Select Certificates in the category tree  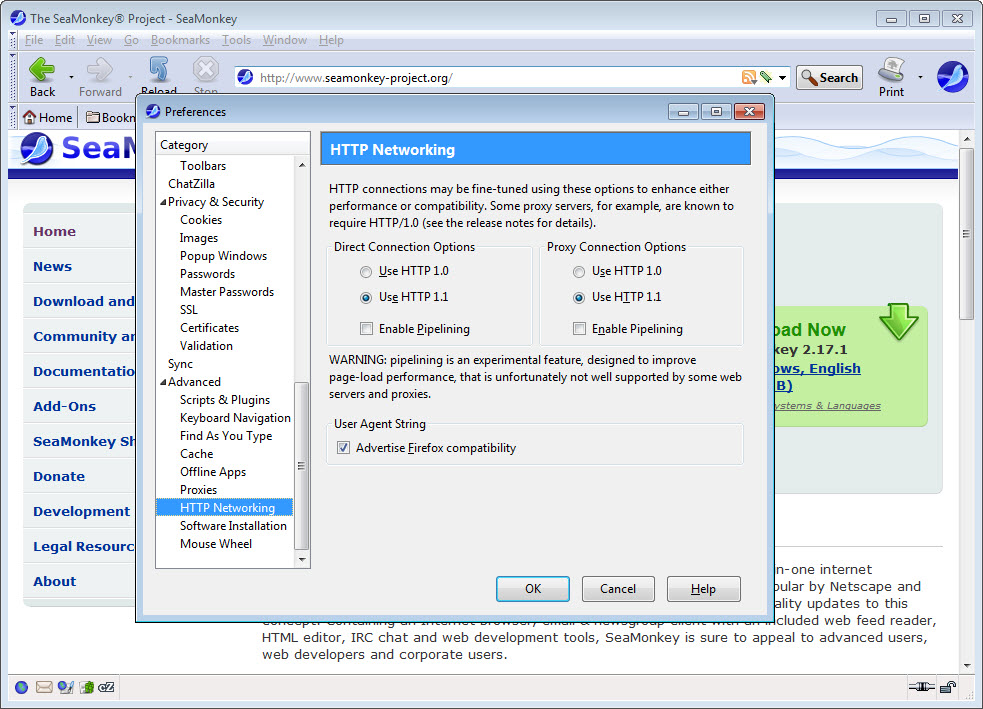coord(209,328)
